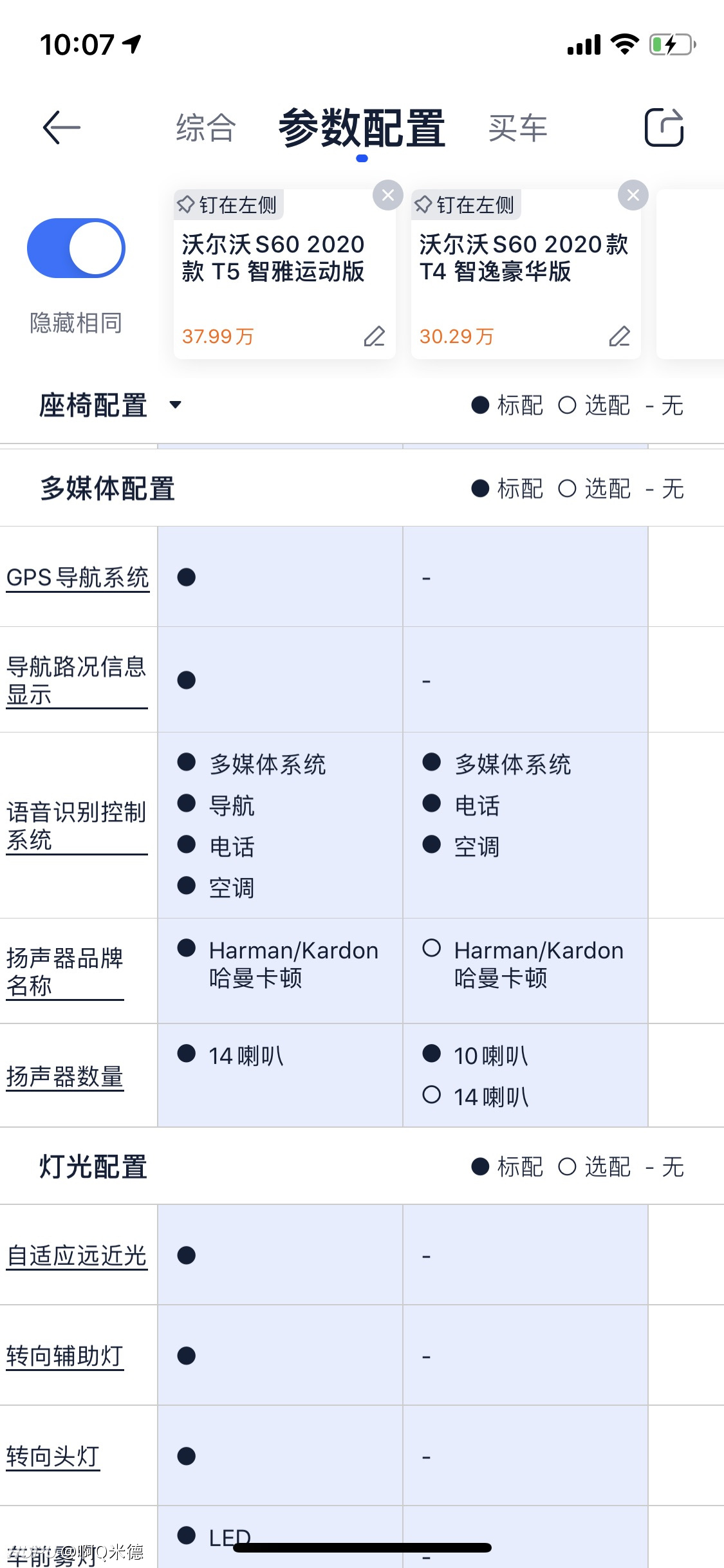Toggle the 隐藏相同 switch
The width and height of the screenshot is (724, 1568).
click(x=76, y=248)
